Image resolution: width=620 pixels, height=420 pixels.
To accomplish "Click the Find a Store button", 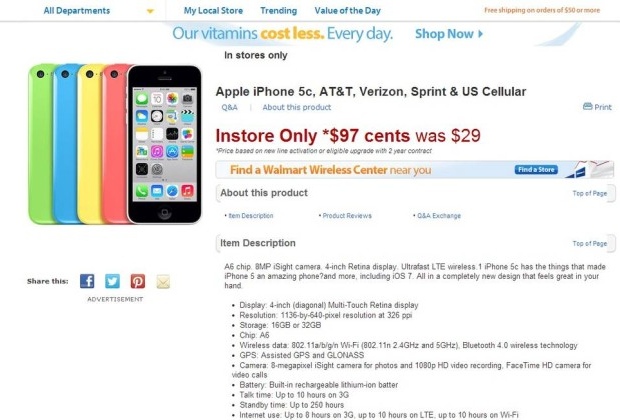I will click(536, 170).
